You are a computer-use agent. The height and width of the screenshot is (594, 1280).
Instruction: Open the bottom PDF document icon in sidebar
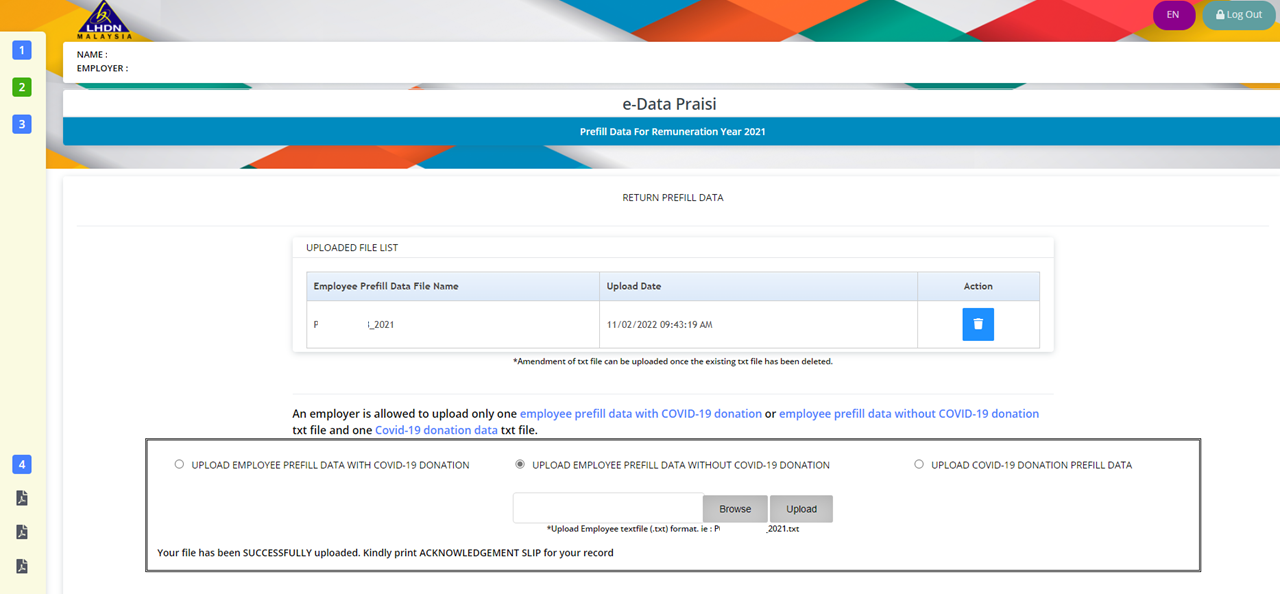tap(22, 566)
